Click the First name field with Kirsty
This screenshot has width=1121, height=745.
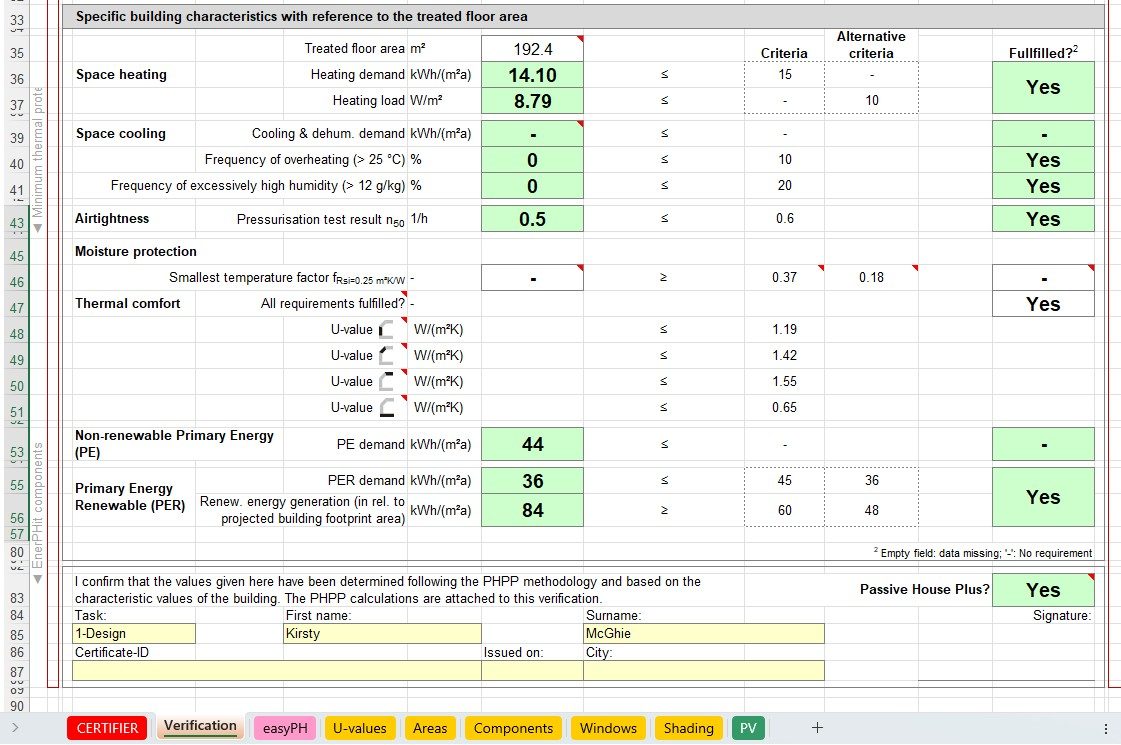(382, 633)
